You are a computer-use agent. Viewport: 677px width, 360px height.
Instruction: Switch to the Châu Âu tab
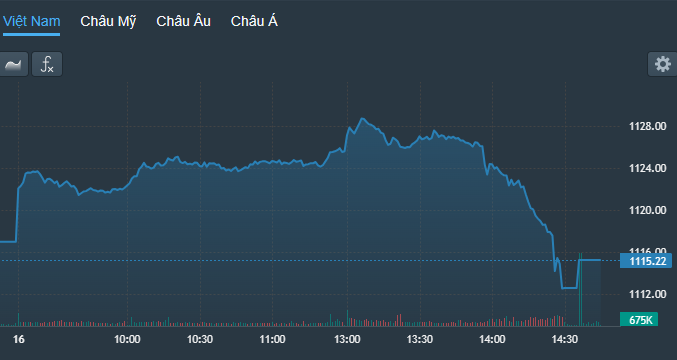(x=183, y=21)
